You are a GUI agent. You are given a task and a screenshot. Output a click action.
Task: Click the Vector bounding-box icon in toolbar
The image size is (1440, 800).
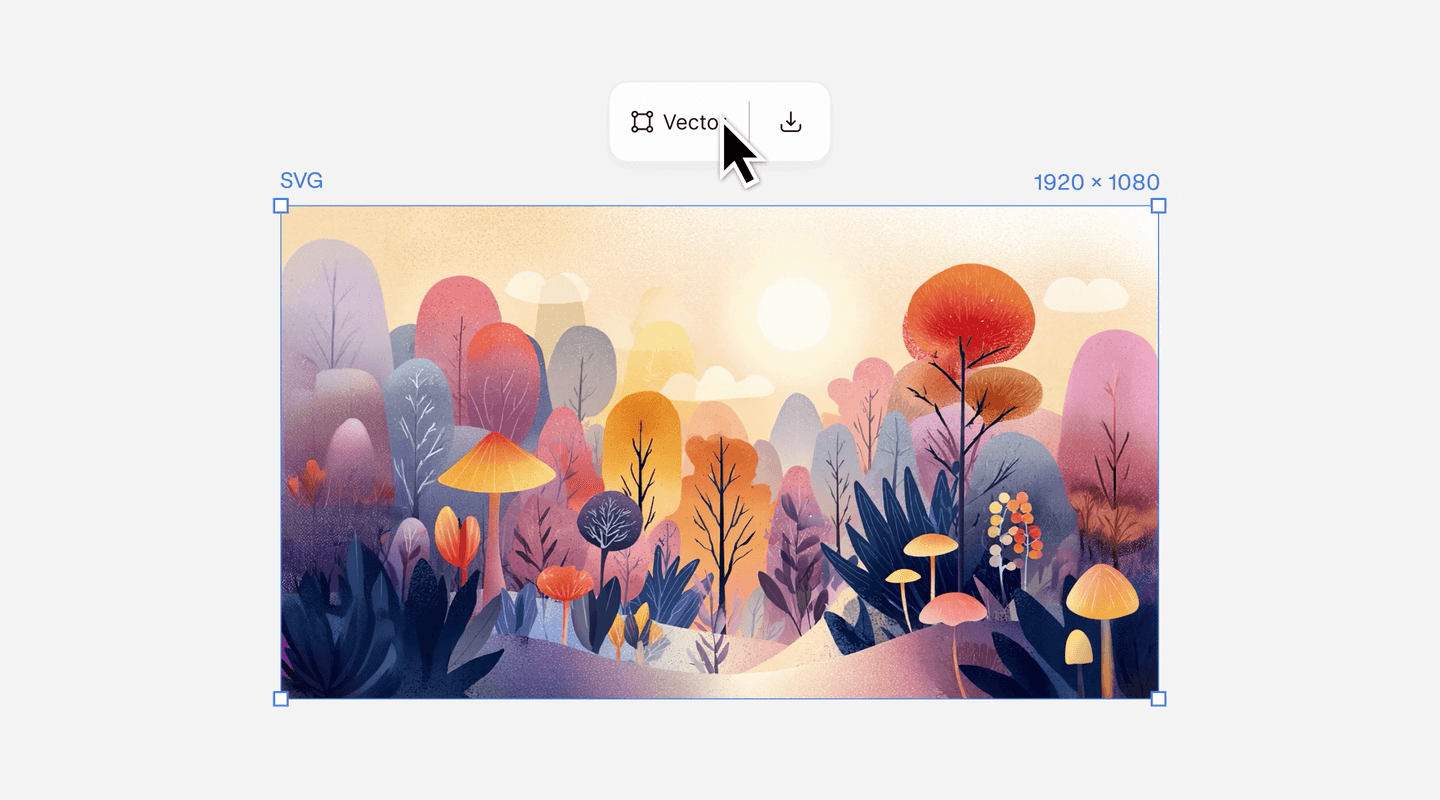pos(642,122)
